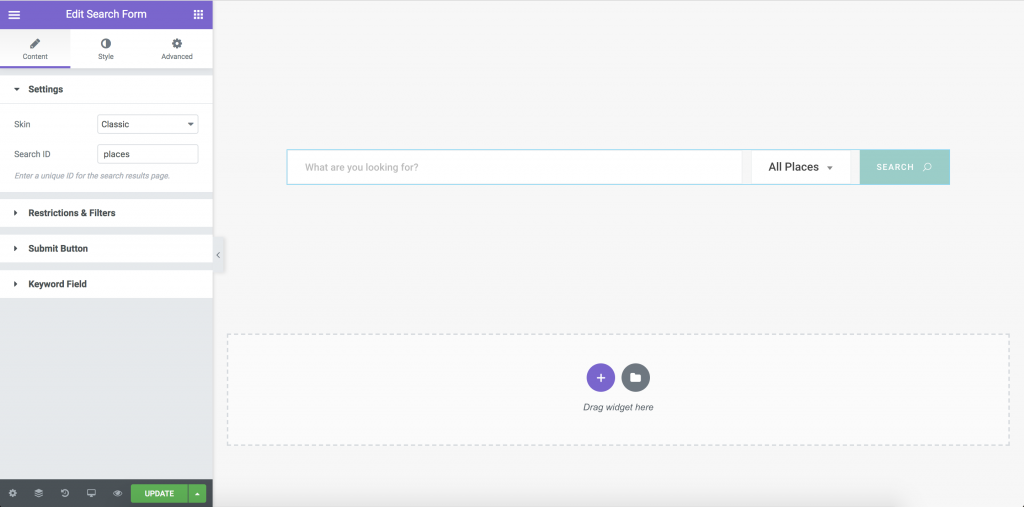Click the 'Drag widget here' text
The image size is (1024, 507).
(x=618, y=407)
